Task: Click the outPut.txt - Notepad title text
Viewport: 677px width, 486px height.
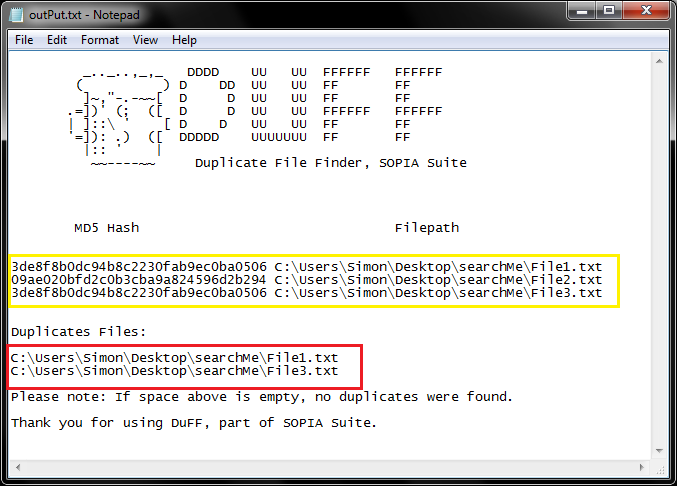Action: pyautogui.click(x=84, y=15)
